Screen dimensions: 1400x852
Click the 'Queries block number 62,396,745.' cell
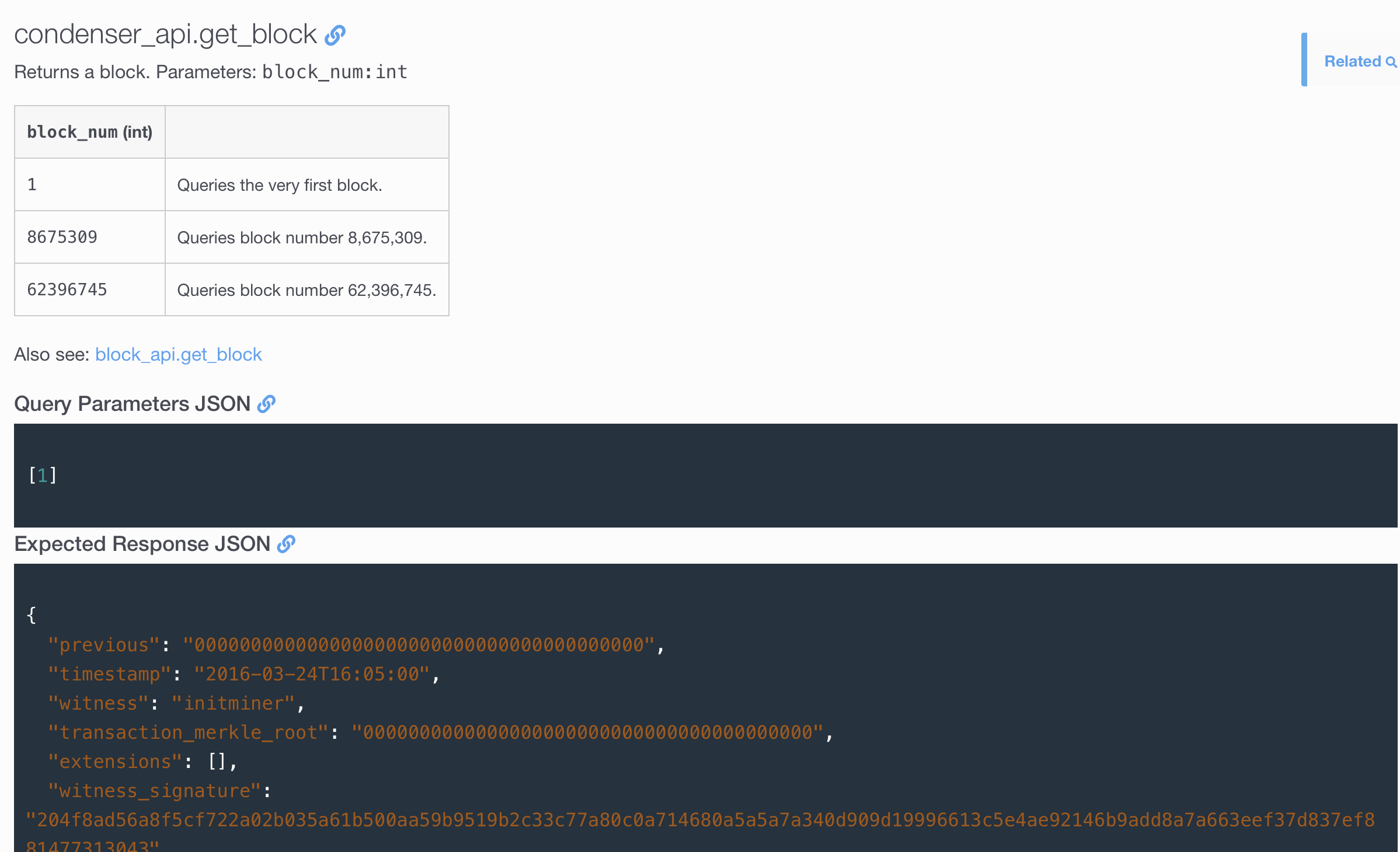click(307, 290)
